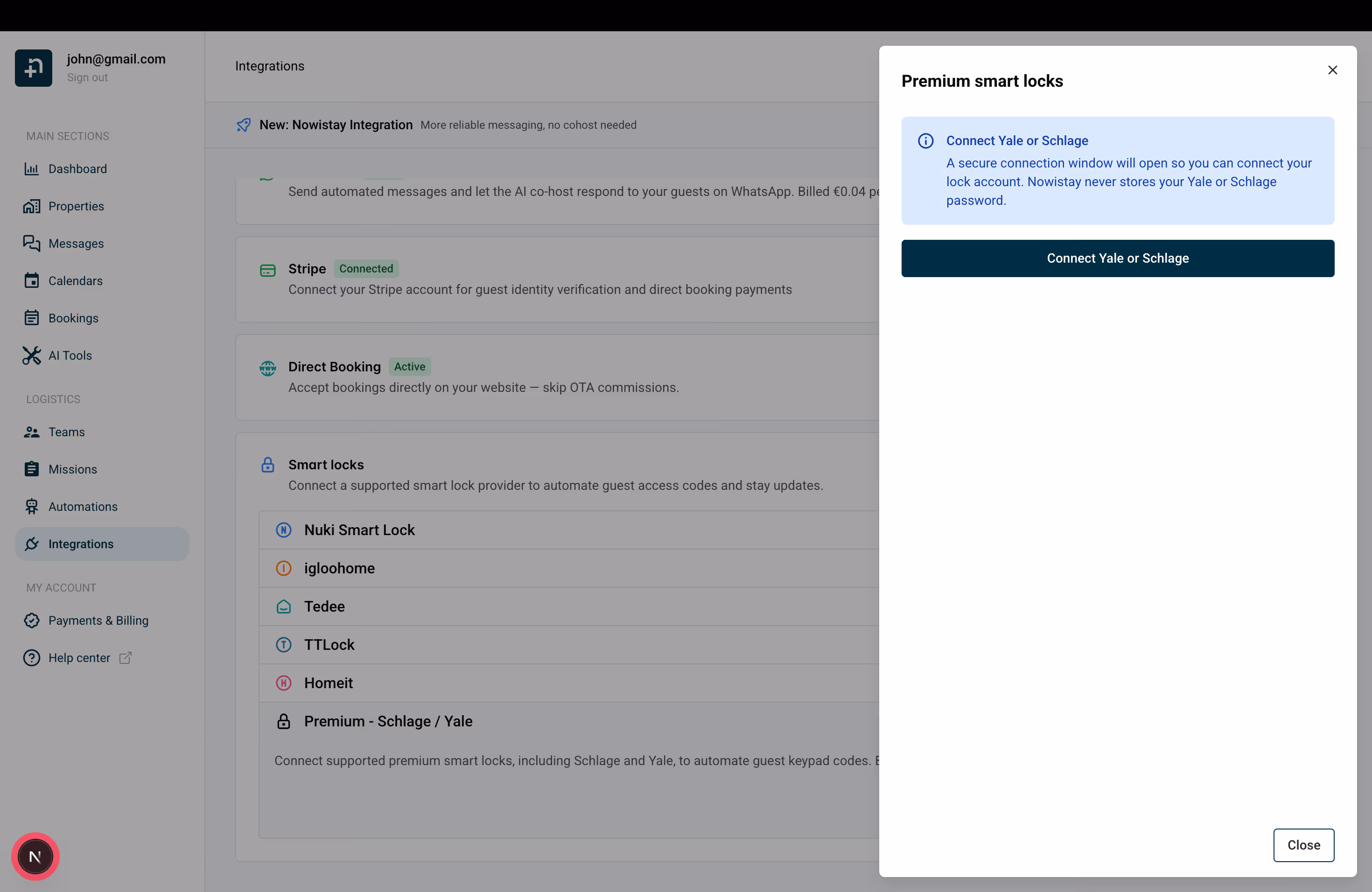
Task: Expand the igloohome lock row
Action: 569,568
